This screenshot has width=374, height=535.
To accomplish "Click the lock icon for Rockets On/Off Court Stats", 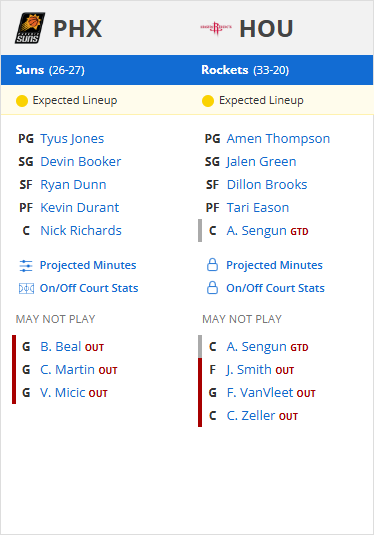I will (x=212, y=288).
